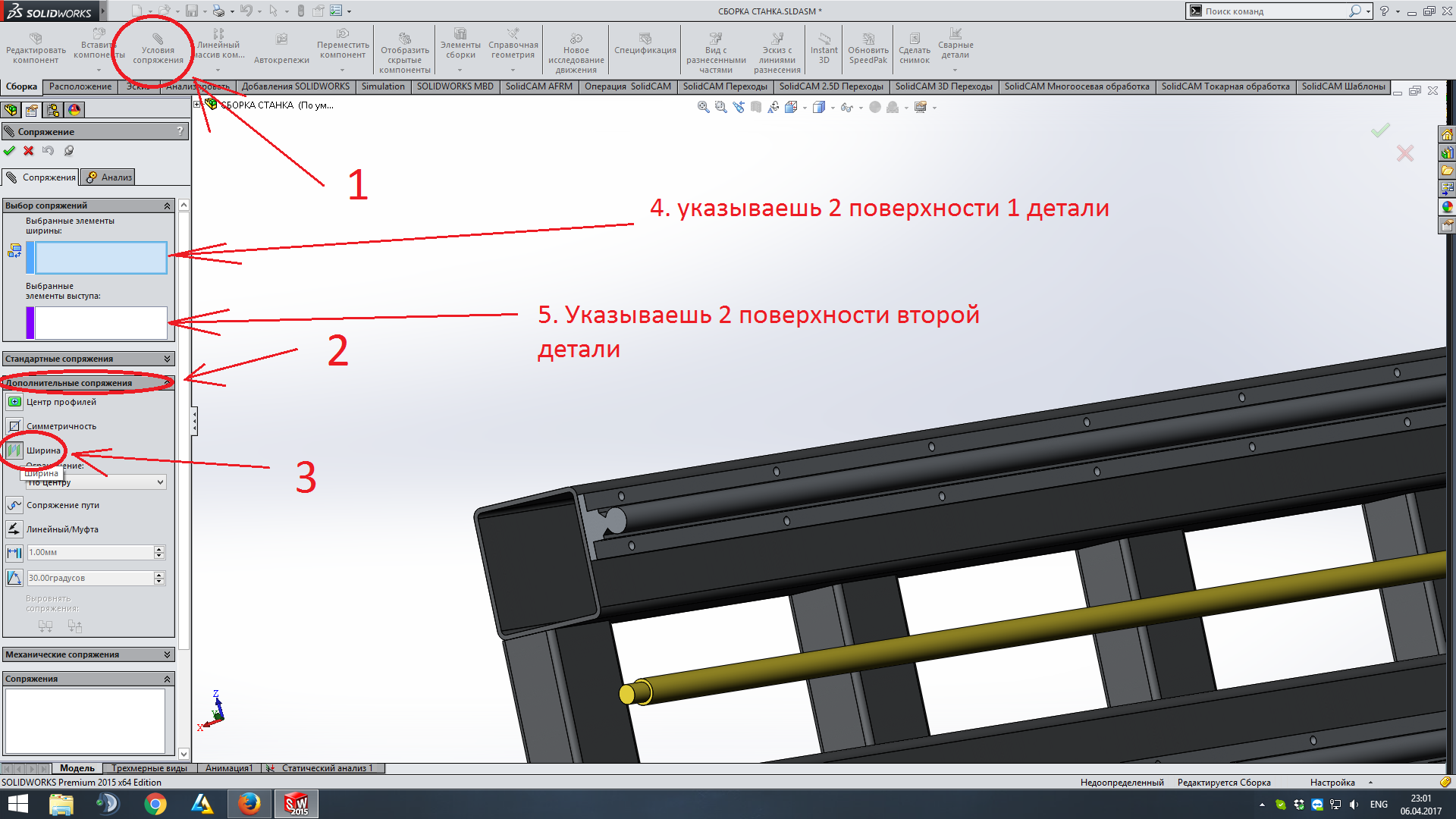This screenshot has height=819, width=1456.
Task: Click the Width (Ширина) mate icon
Action: [14, 450]
